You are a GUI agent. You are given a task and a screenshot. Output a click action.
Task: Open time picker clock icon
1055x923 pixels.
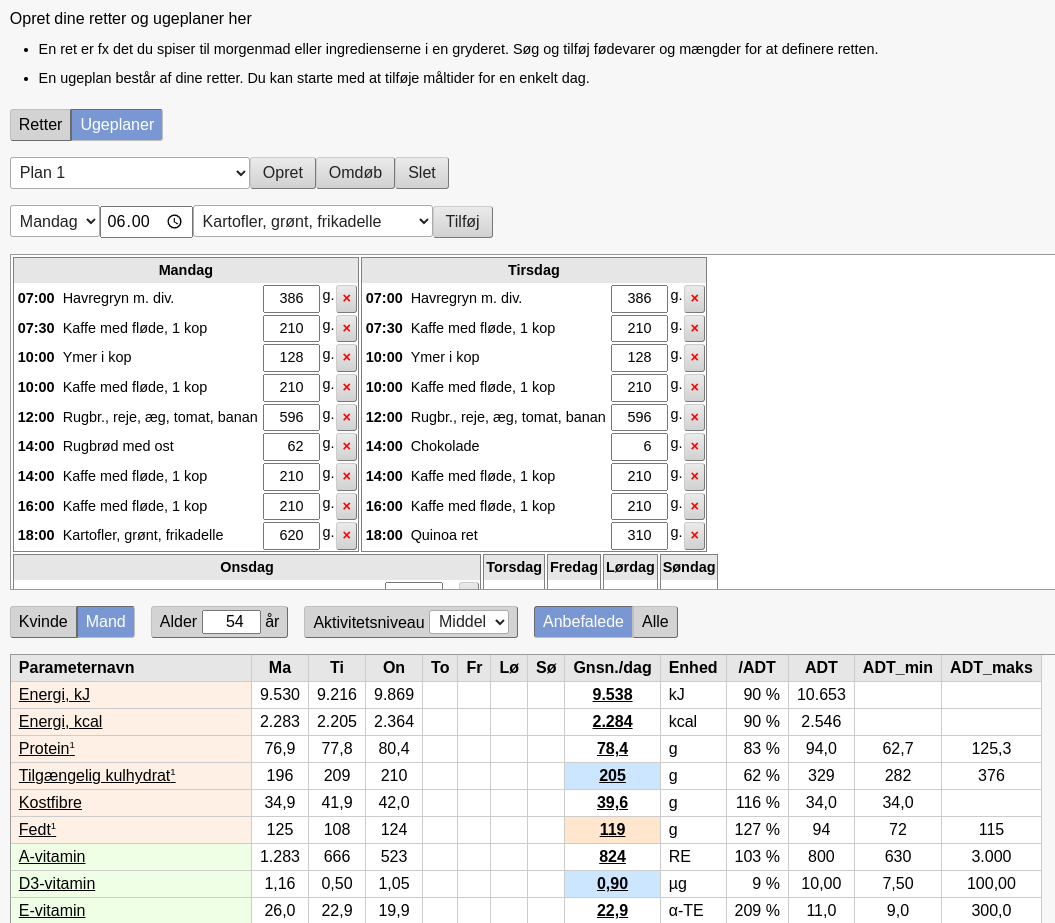tap(174, 222)
